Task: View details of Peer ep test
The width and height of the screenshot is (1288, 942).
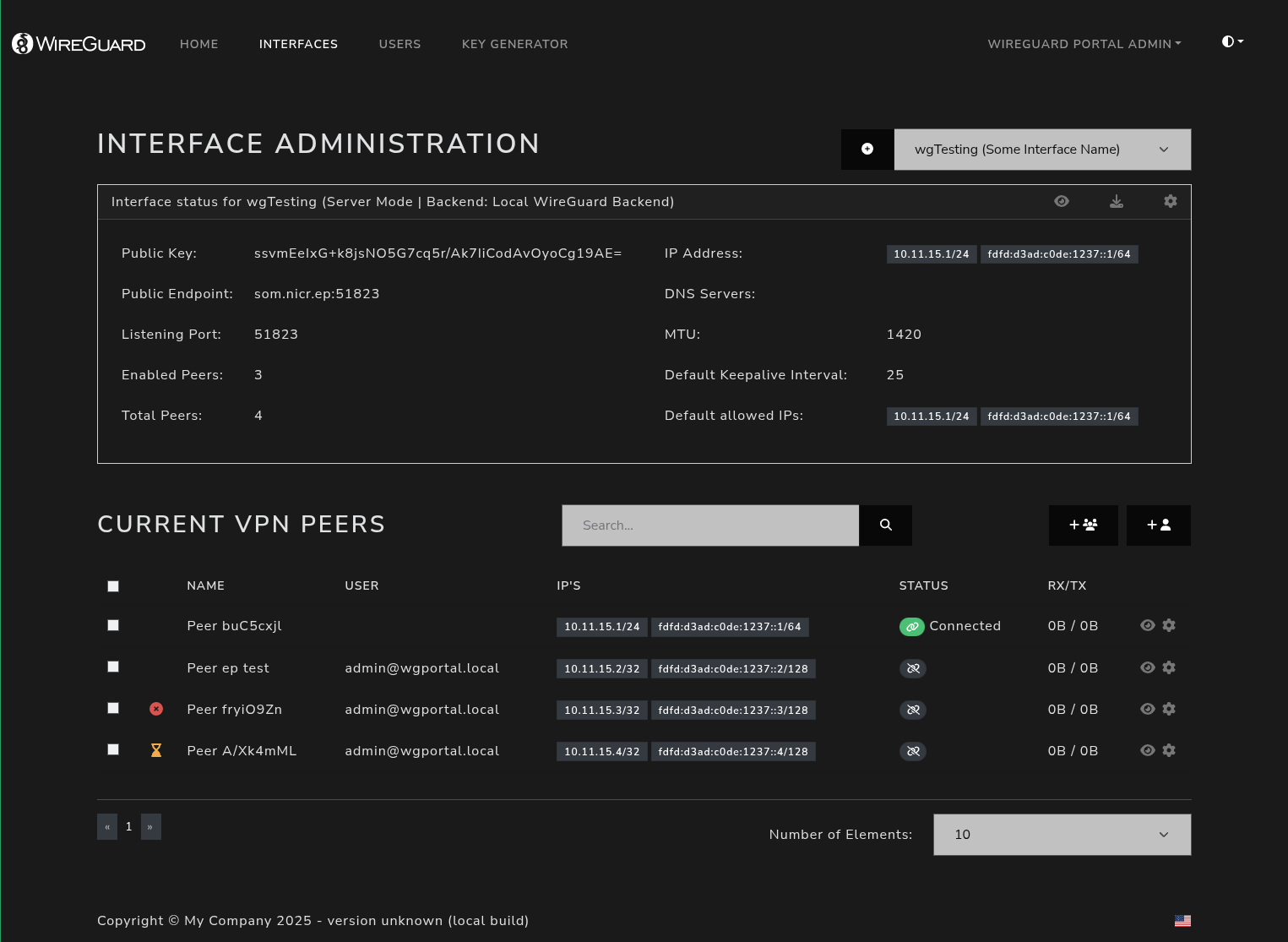Action: click(1147, 668)
